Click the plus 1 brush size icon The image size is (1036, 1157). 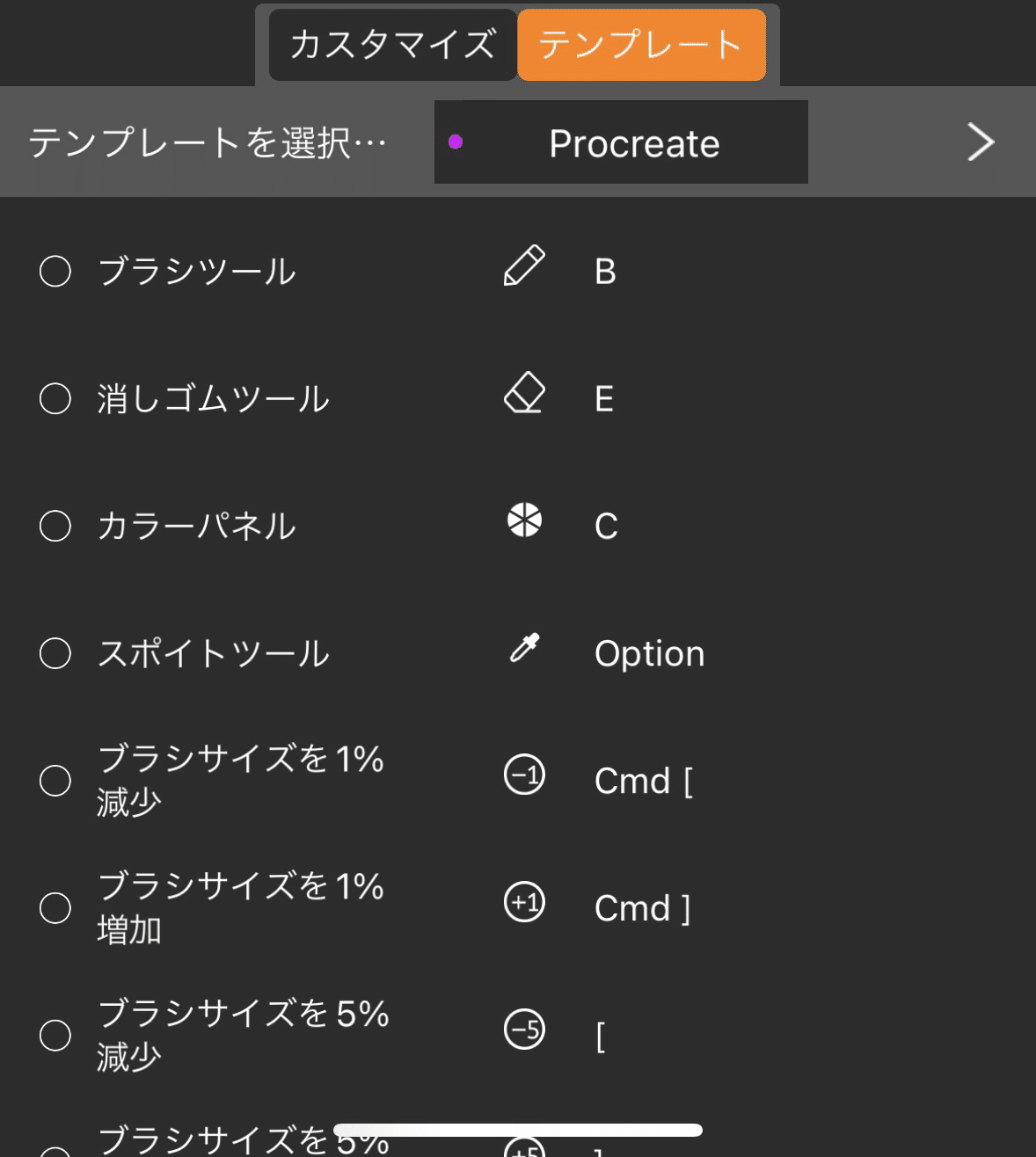[524, 903]
